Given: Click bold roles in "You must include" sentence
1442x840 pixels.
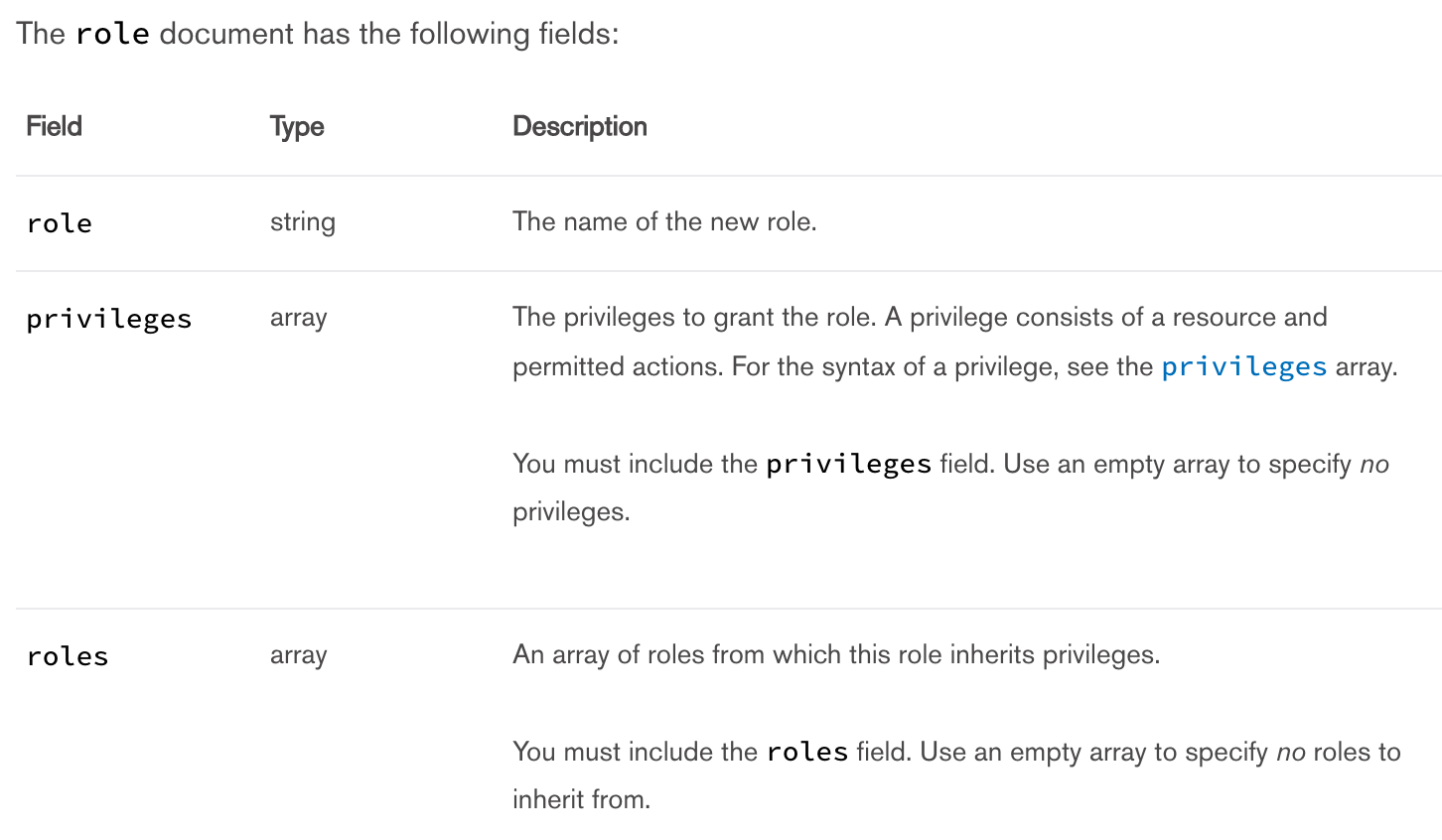Looking at the screenshot, I should (806, 753).
